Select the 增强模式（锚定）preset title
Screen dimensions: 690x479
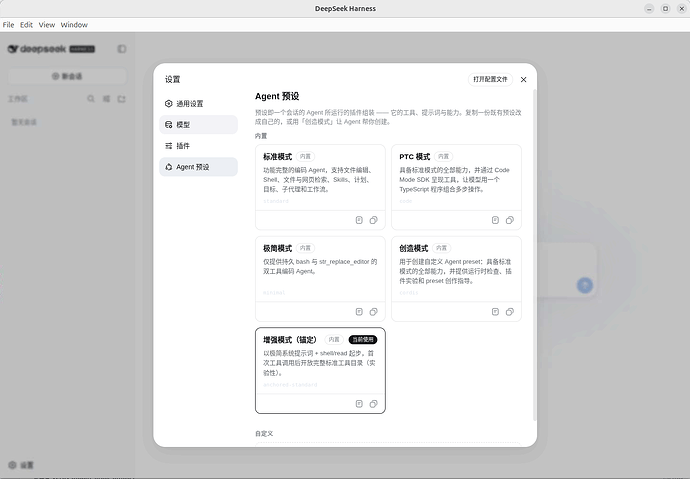click(290, 340)
